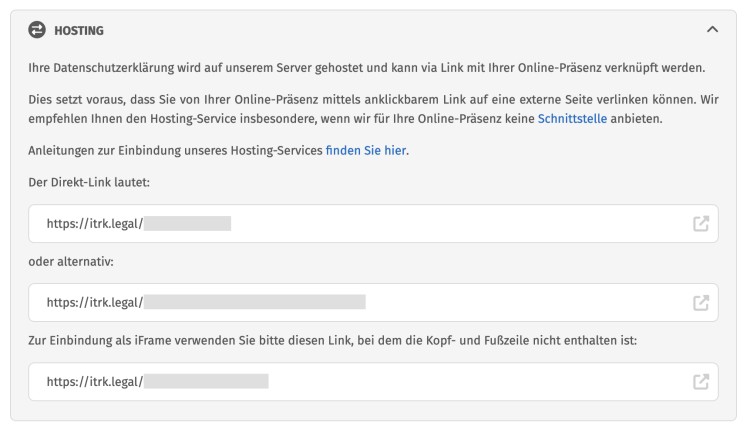
Task: Collapse the Hosting section with the chevron
Action: coord(712,31)
